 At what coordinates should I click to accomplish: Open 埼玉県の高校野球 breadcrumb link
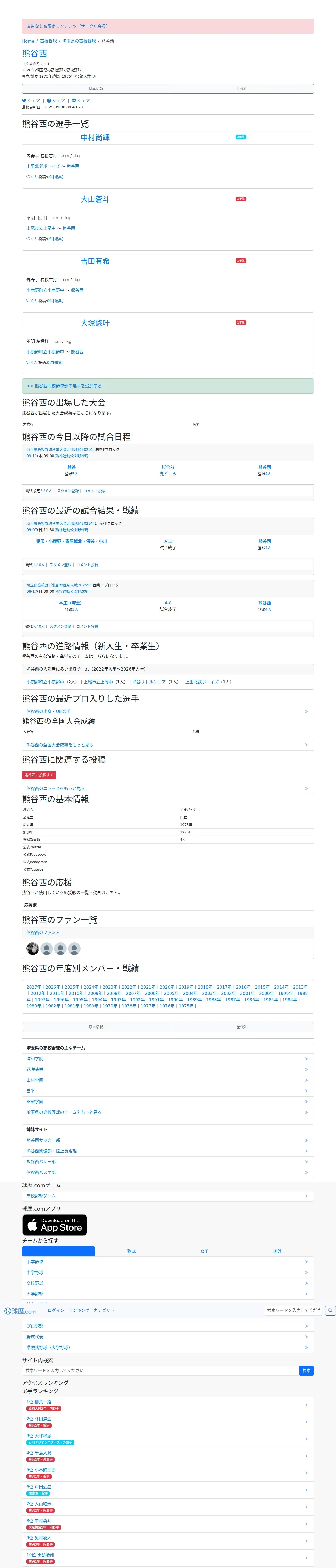pos(79,41)
